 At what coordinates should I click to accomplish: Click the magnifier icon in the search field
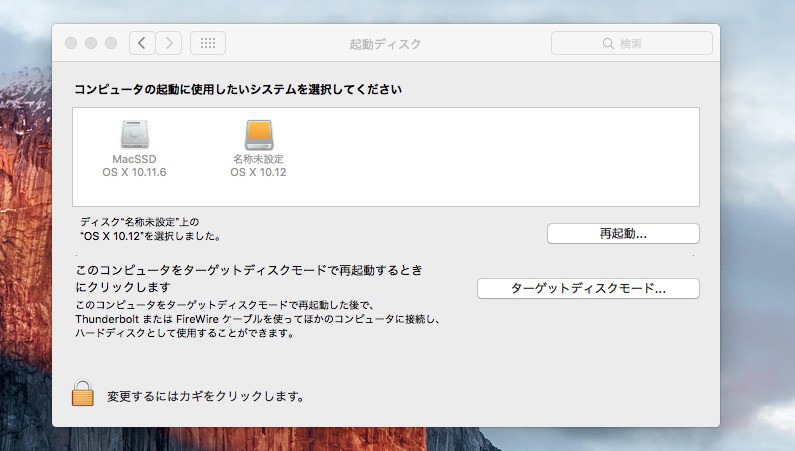coord(608,44)
